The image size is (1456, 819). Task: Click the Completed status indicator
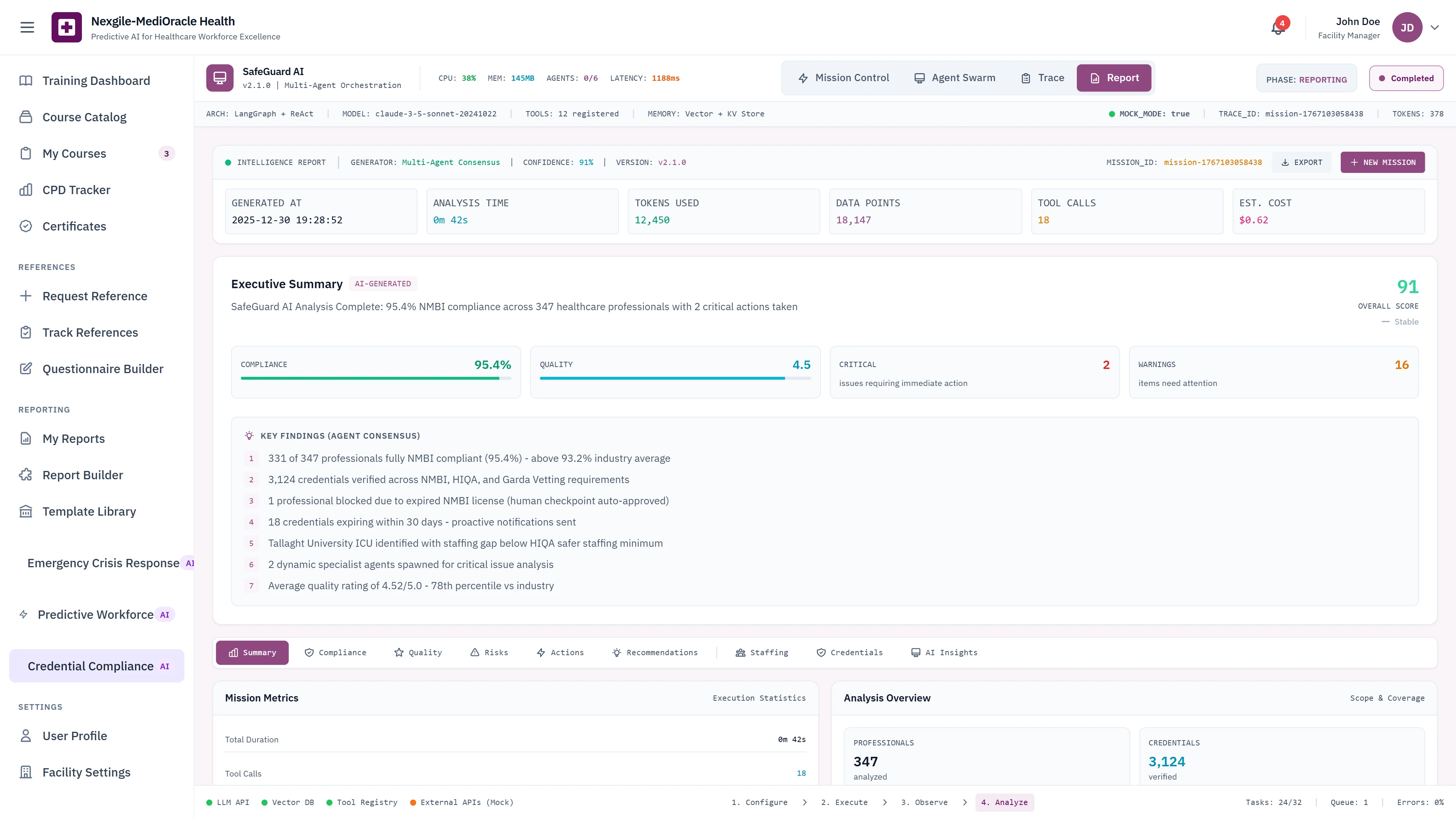tap(1406, 77)
